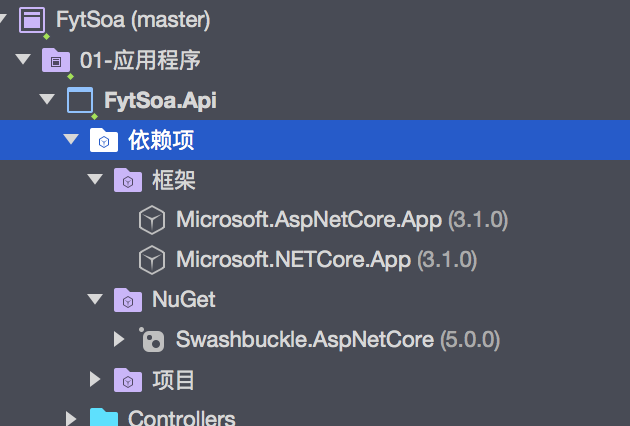Click the 项目 projects folder icon
The image size is (630, 426).
pos(128,379)
